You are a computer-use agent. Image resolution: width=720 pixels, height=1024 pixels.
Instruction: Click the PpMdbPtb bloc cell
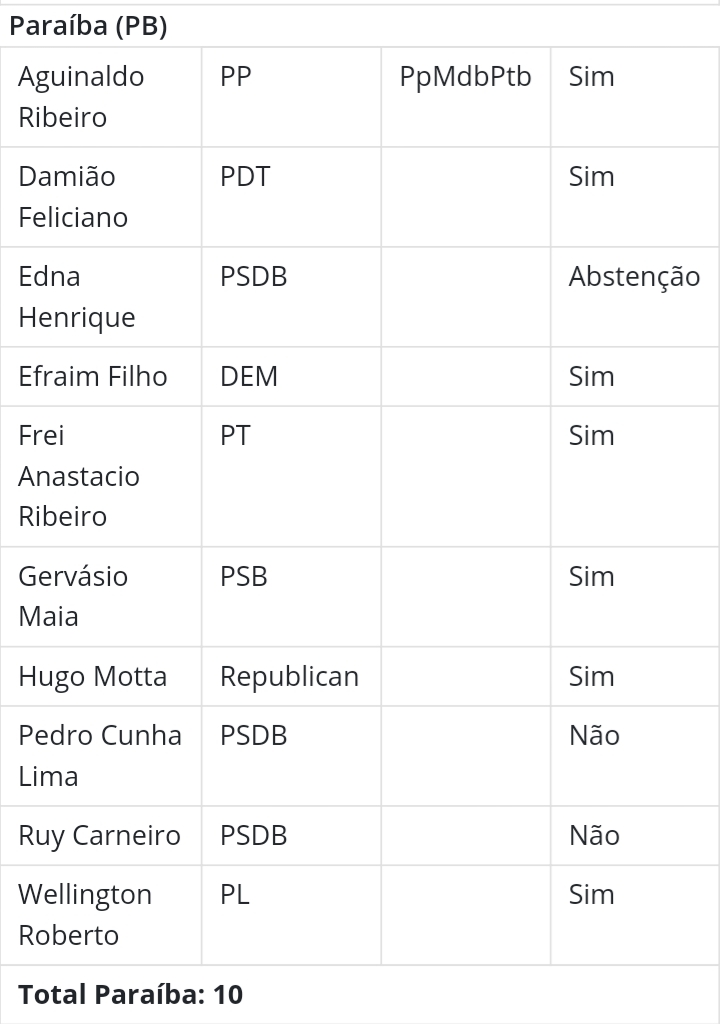465,77
